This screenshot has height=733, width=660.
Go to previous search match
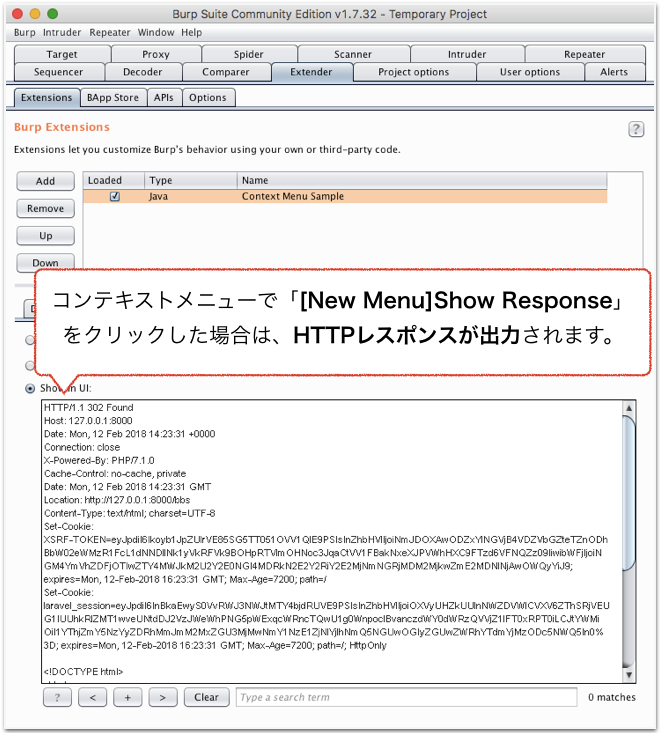click(x=93, y=697)
